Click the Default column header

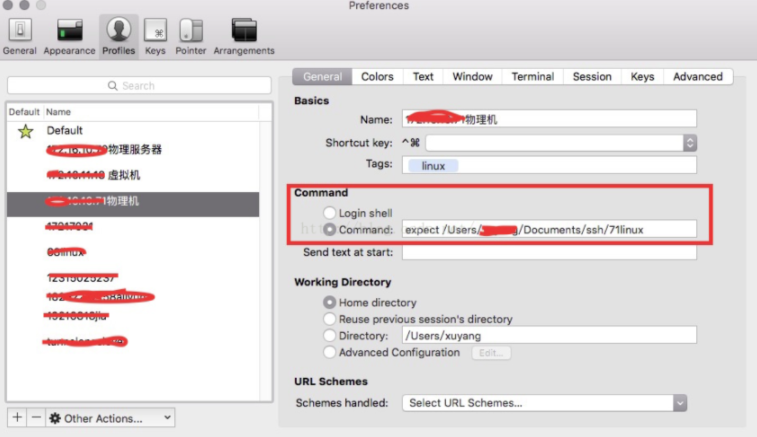tap(24, 112)
